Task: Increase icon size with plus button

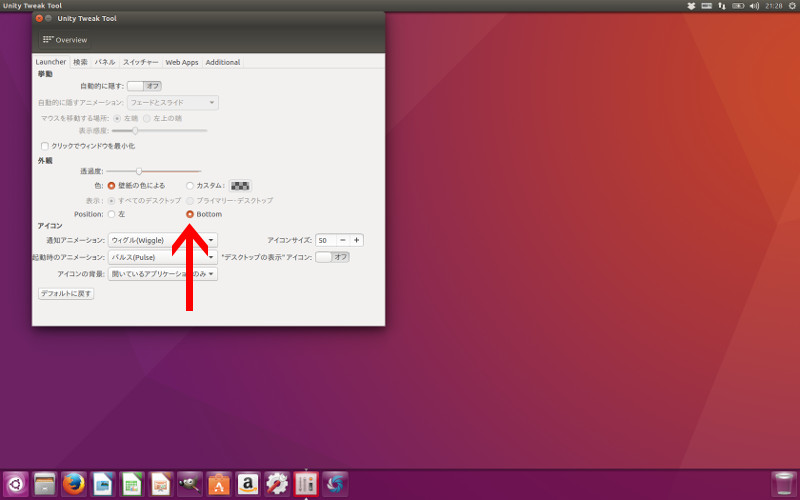Action: (x=357, y=240)
